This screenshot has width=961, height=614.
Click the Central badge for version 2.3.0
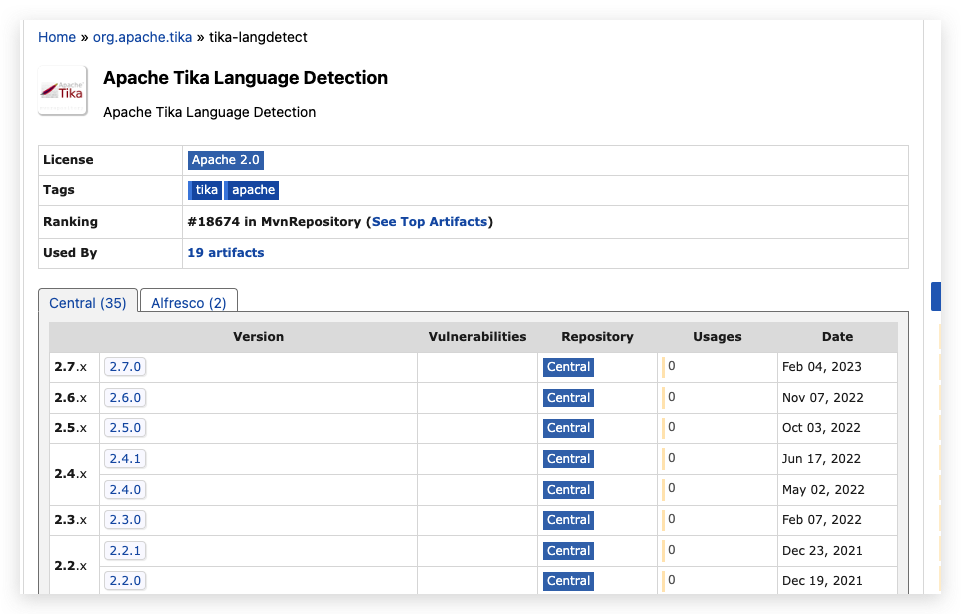(x=568, y=520)
